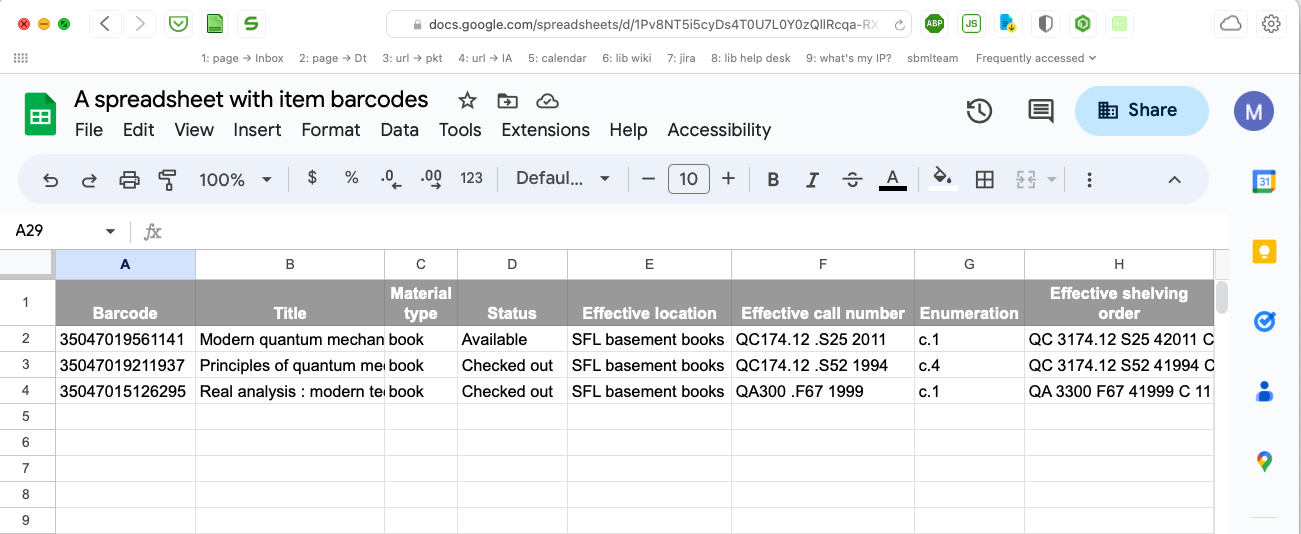Open the comments icon
Screen dimensions: 1301x534
click(1041, 111)
